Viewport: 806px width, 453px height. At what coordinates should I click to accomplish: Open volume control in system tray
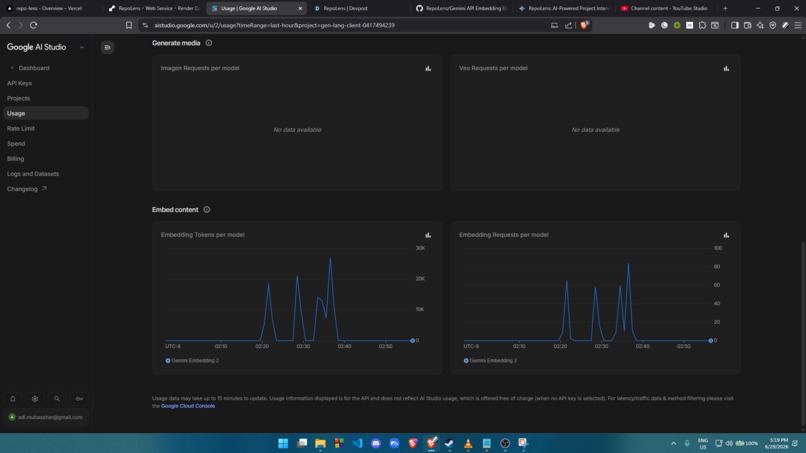pyautogui.click(x=729, y=443)
